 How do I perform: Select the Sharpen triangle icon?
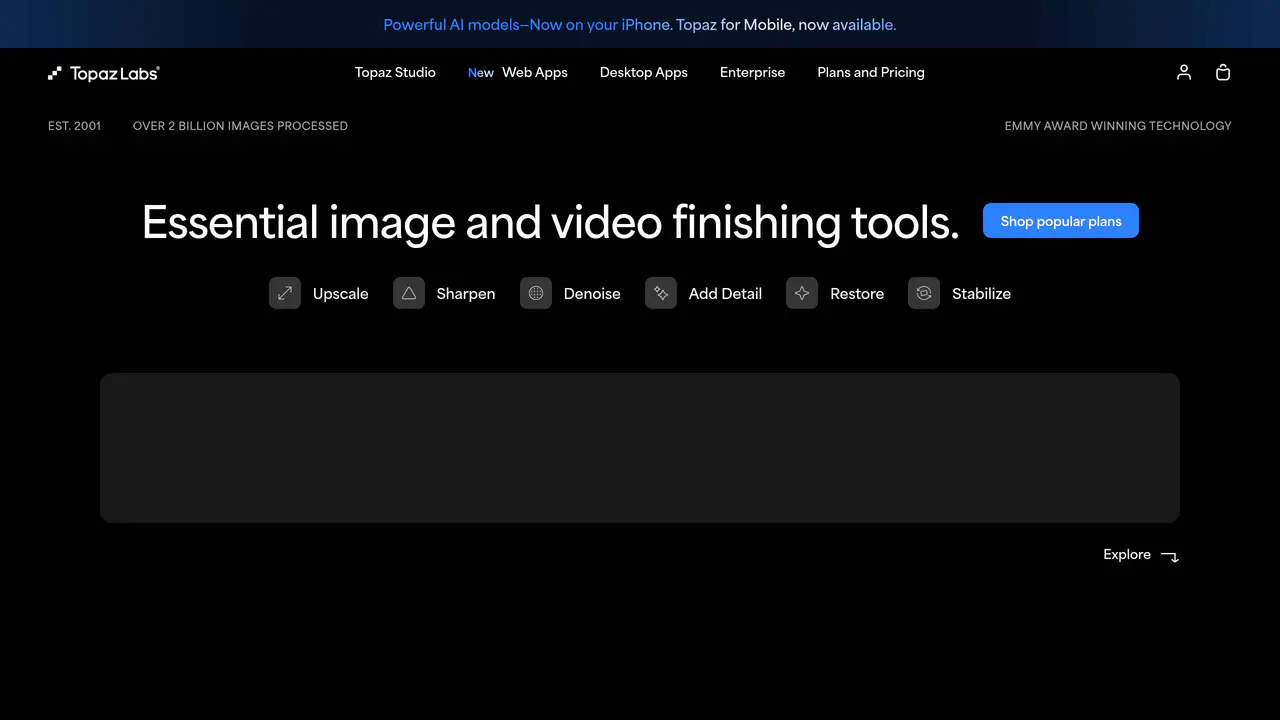pos(409,293)
